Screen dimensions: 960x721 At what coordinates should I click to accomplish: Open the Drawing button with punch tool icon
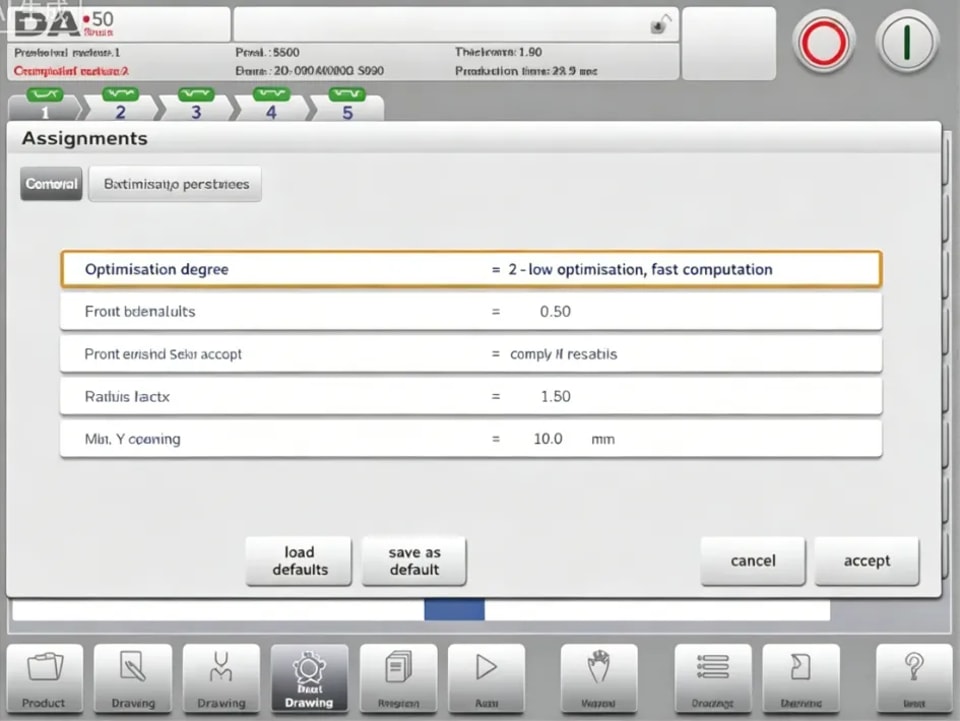pyautogui.click(x=221, y=678)
